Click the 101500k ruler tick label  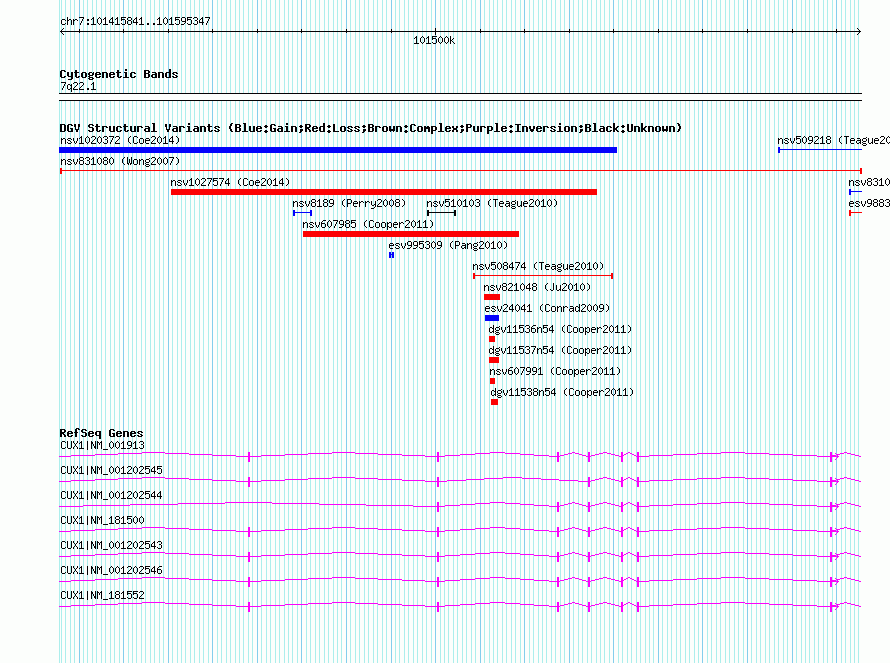pyautogui.click(x=434, y=40)
